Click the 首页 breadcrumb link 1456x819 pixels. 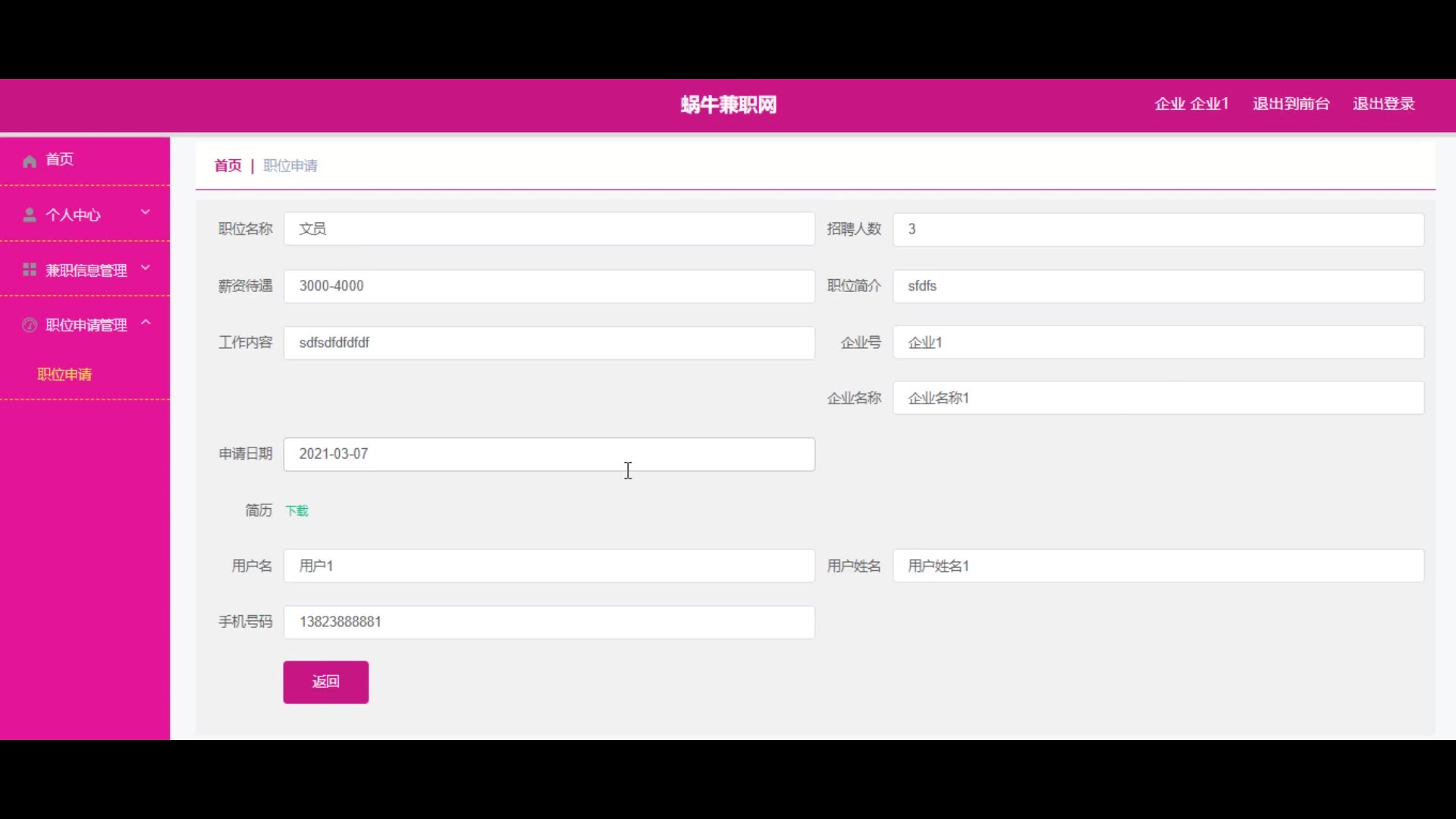coord(227,165)
